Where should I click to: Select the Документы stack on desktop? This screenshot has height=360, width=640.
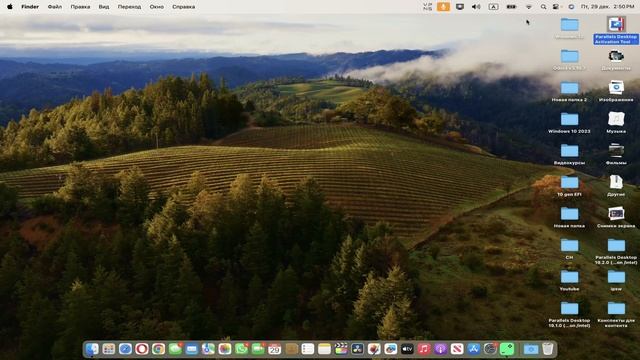click(616, 60)
